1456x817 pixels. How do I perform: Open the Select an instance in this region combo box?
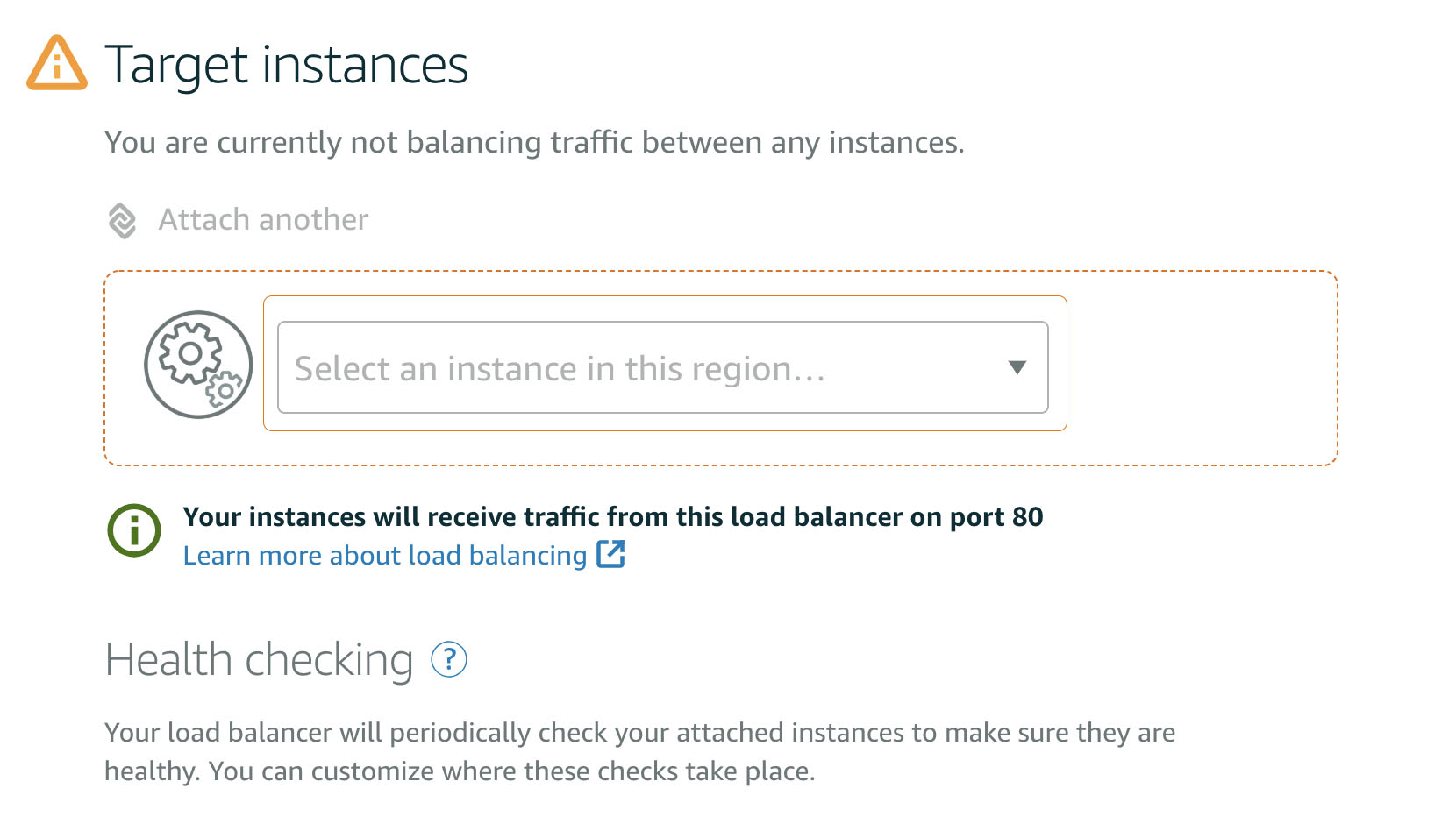pyautogui.click(x=663, y=367)
